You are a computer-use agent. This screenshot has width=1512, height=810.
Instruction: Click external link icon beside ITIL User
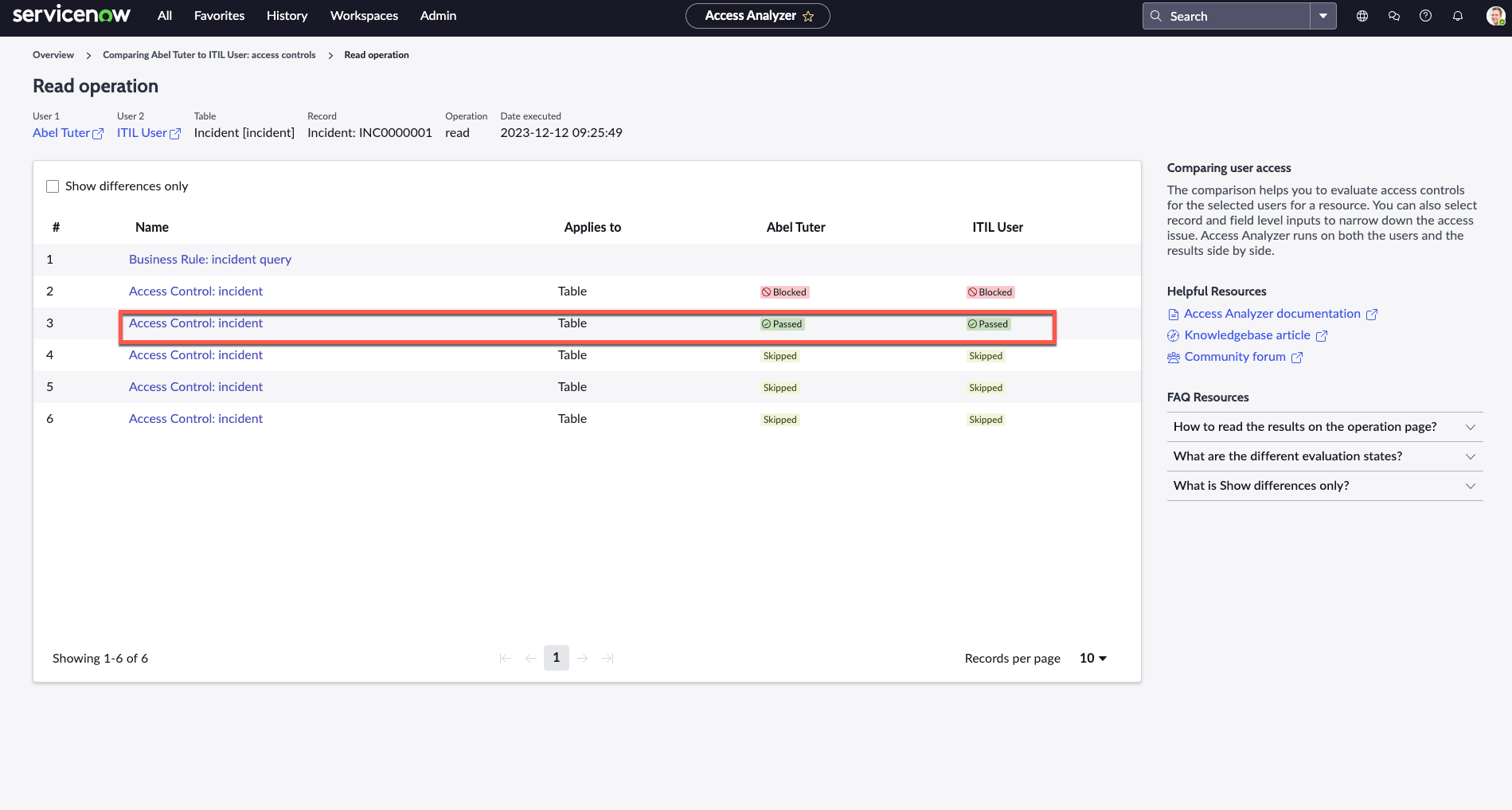click(x=175, y=134)
